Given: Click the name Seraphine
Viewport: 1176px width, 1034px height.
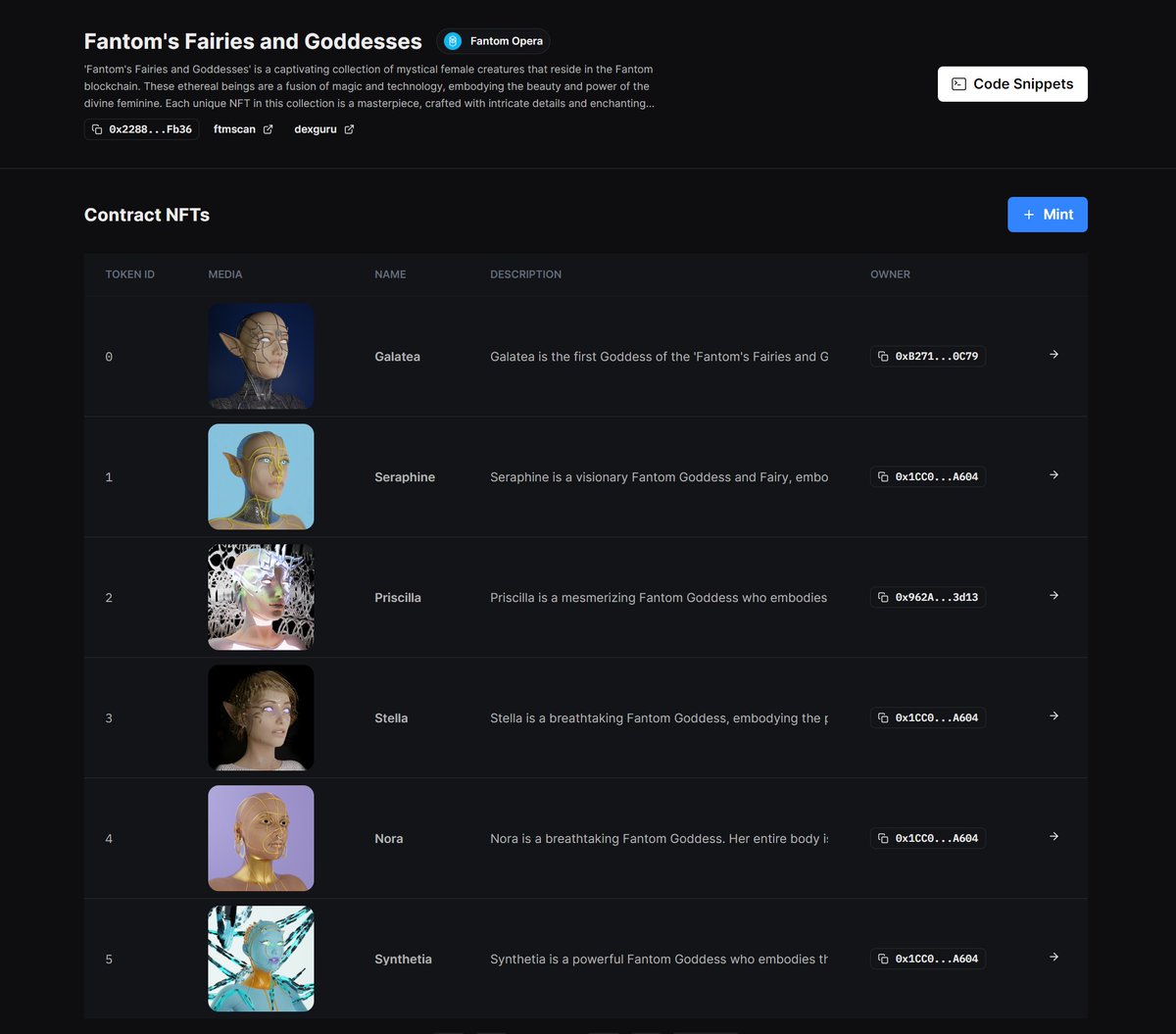Looking at the screenshot, I should click(405, 477).
